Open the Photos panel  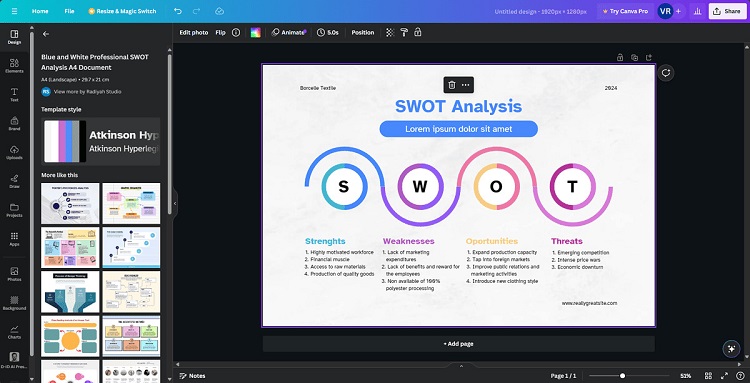(x=14, y=274)
